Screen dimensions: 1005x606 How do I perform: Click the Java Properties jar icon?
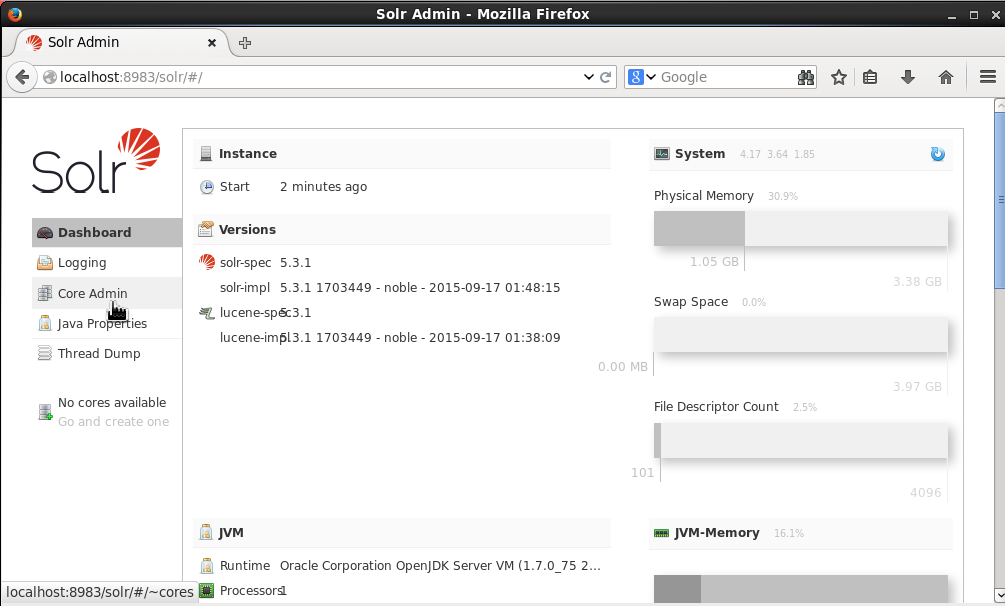pyautogui.click(x=45, y=323)
